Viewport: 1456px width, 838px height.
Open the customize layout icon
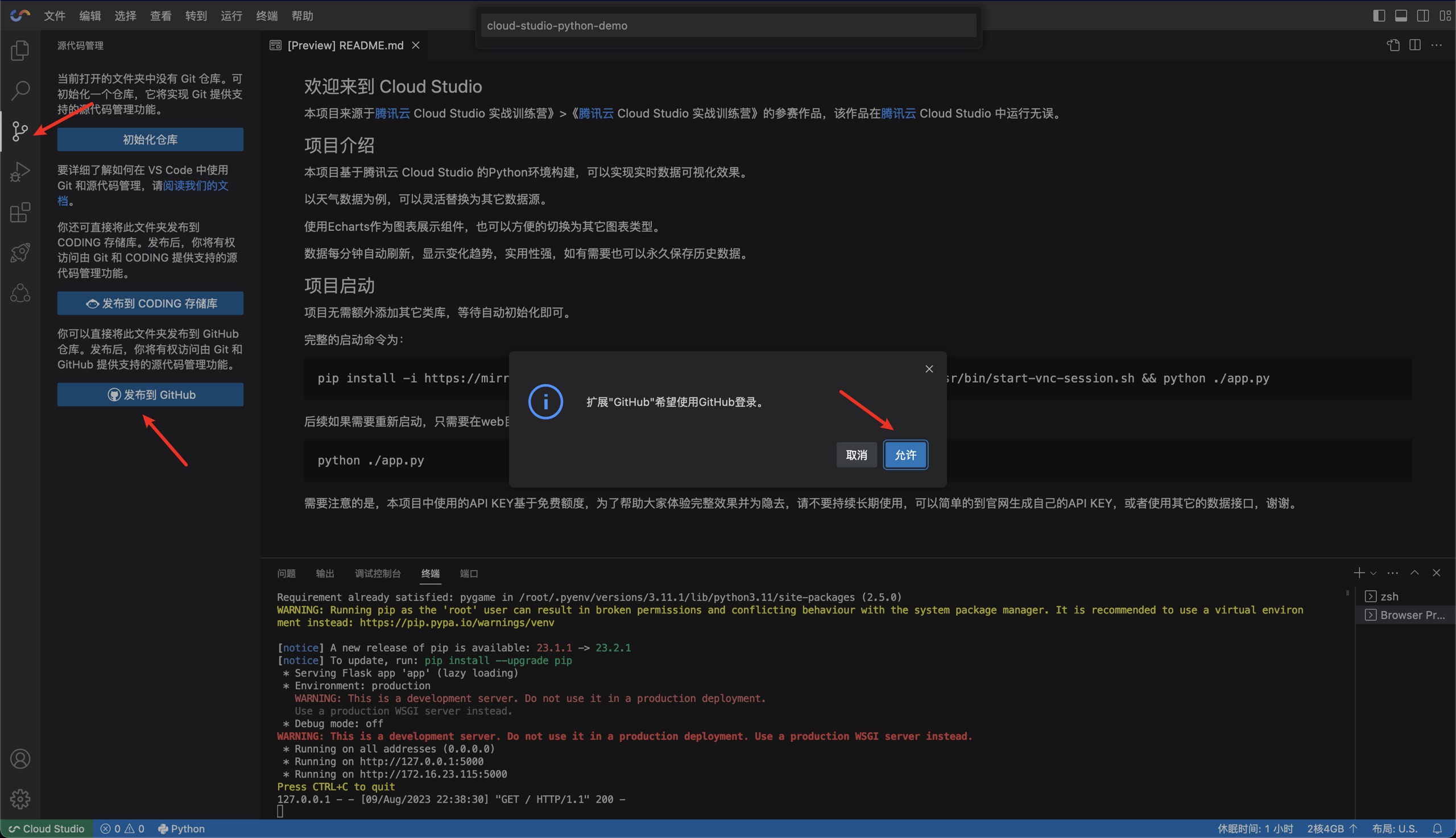click(1445, 15)
